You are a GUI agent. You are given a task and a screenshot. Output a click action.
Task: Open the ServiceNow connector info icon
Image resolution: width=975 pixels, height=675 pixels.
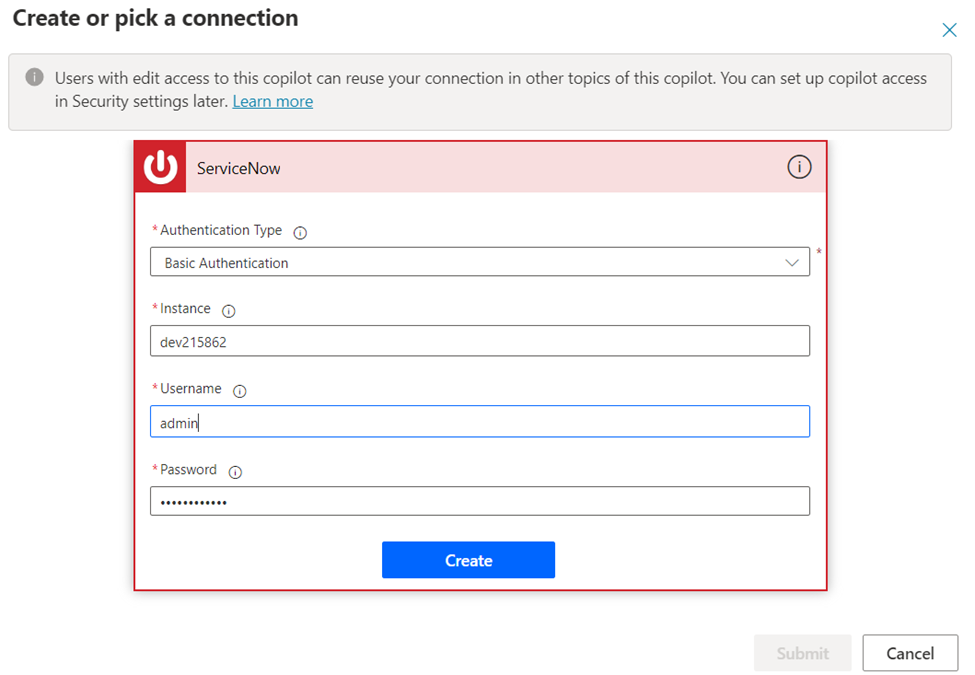pyautogui.click(x=799, y=167)
